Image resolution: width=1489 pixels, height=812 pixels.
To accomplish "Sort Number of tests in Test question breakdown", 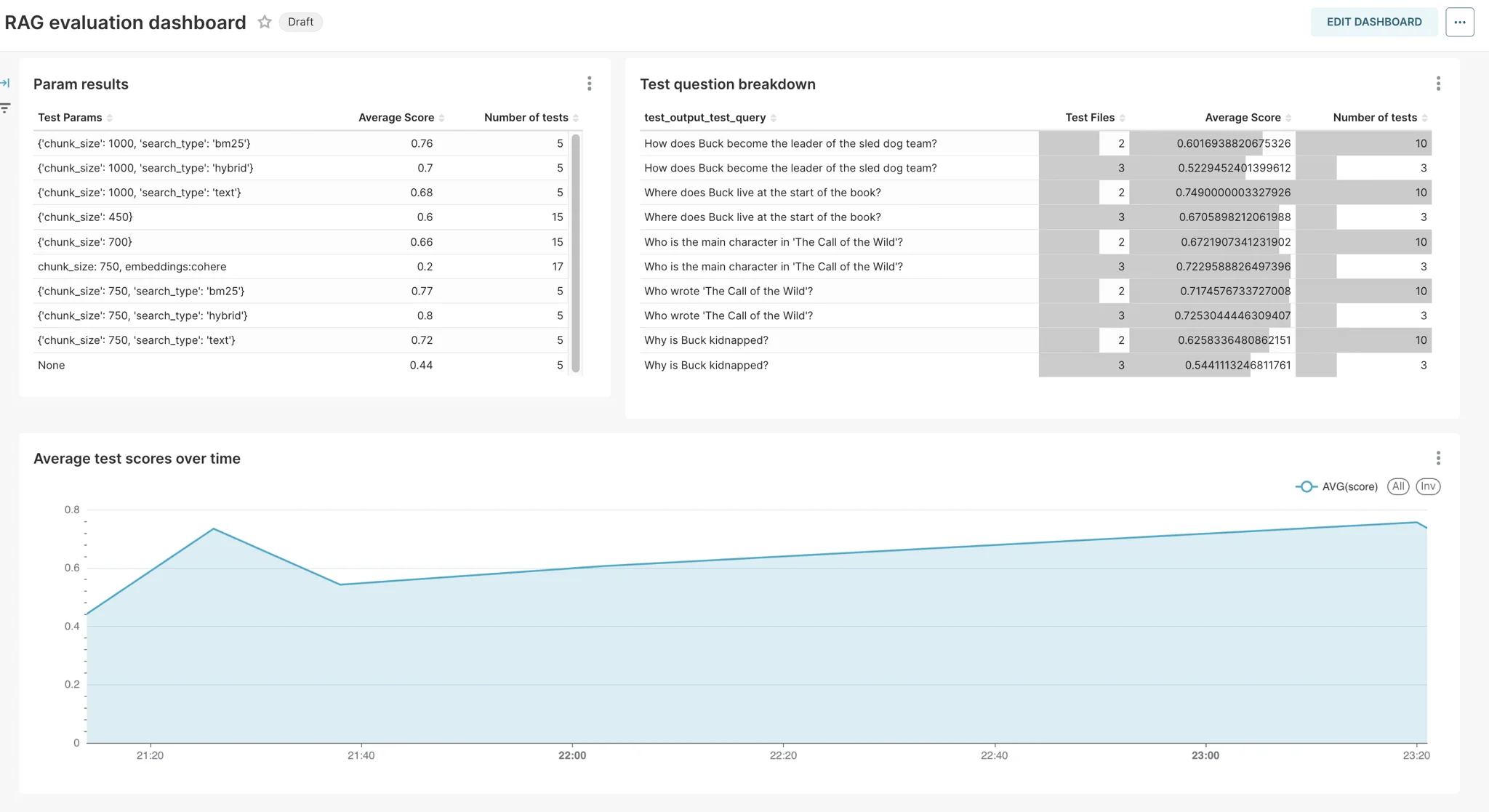I will tap(1424, 117).
